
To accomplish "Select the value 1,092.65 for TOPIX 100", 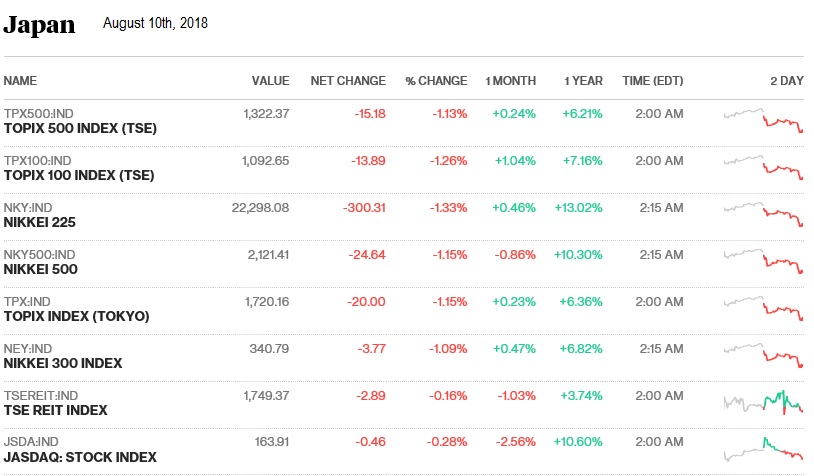I will coord(265,161).
